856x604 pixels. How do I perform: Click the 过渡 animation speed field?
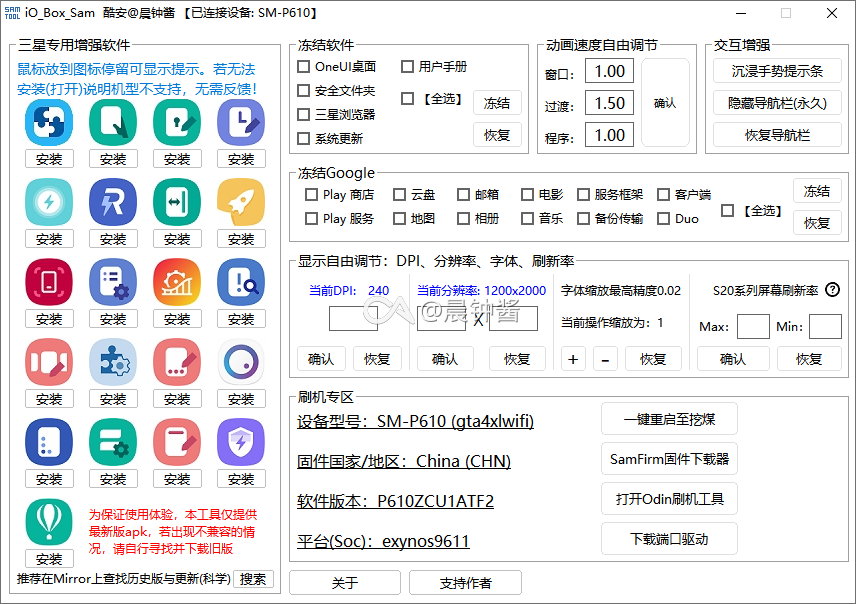click(x=609, y=103)
